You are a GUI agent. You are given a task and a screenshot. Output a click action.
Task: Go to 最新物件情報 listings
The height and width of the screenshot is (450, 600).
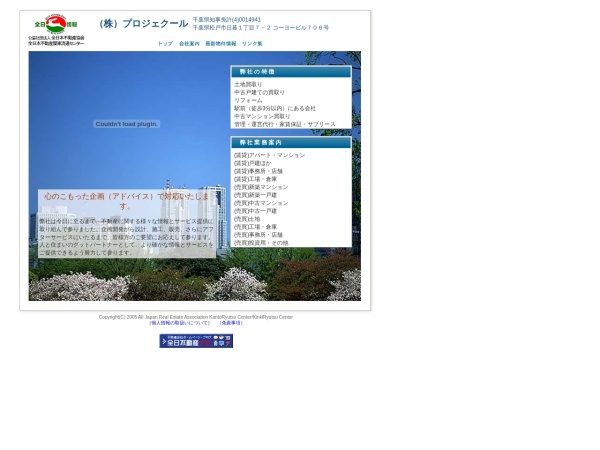pyautogui.click(x=220, y=44)
